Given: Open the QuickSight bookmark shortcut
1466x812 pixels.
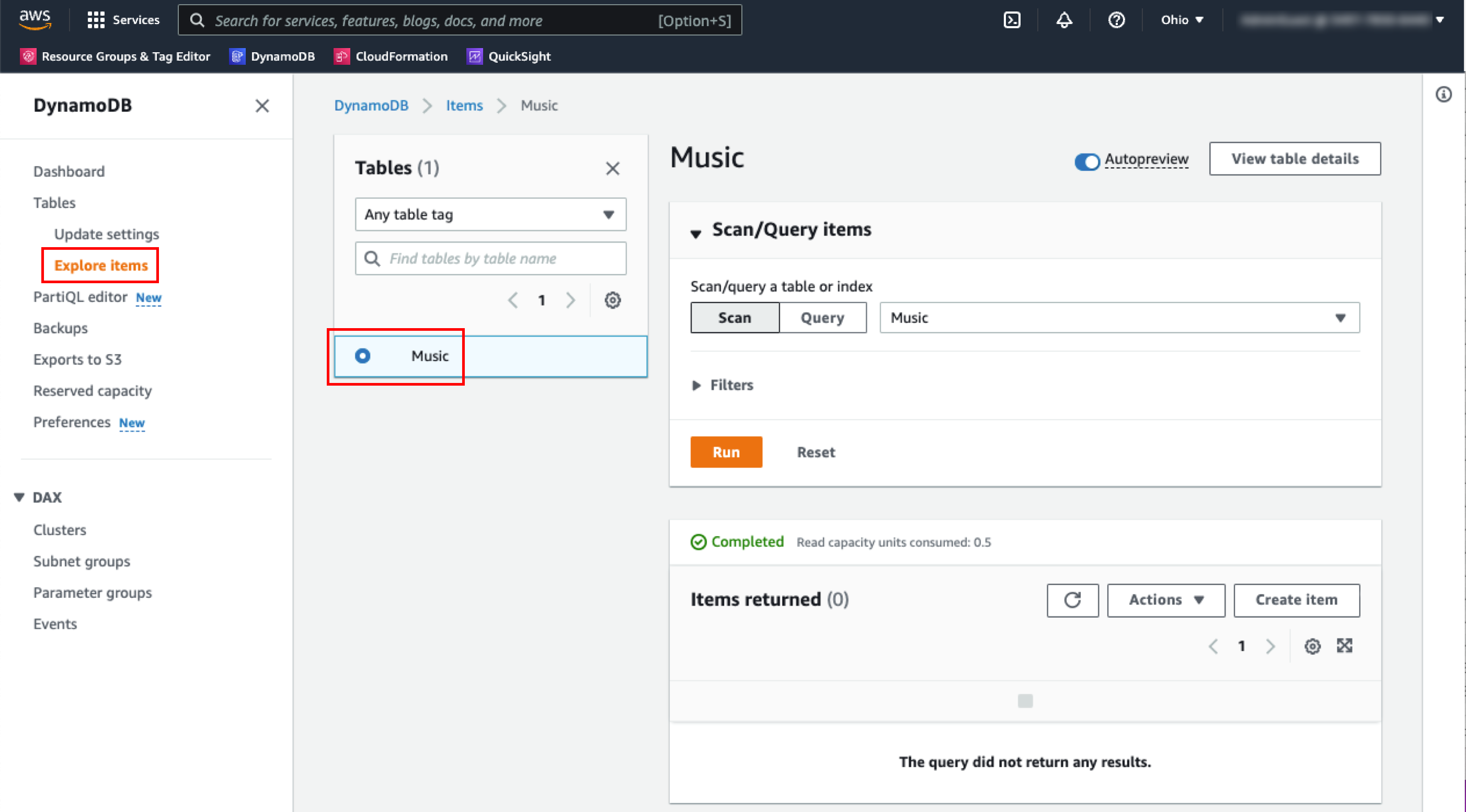Looking at the screenshot, I should [x=509, y=56].
